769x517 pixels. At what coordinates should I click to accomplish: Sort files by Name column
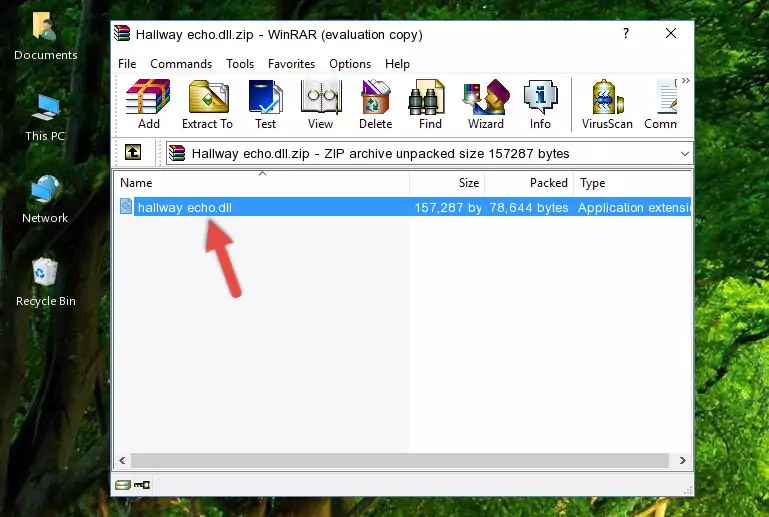pos(262,183)
